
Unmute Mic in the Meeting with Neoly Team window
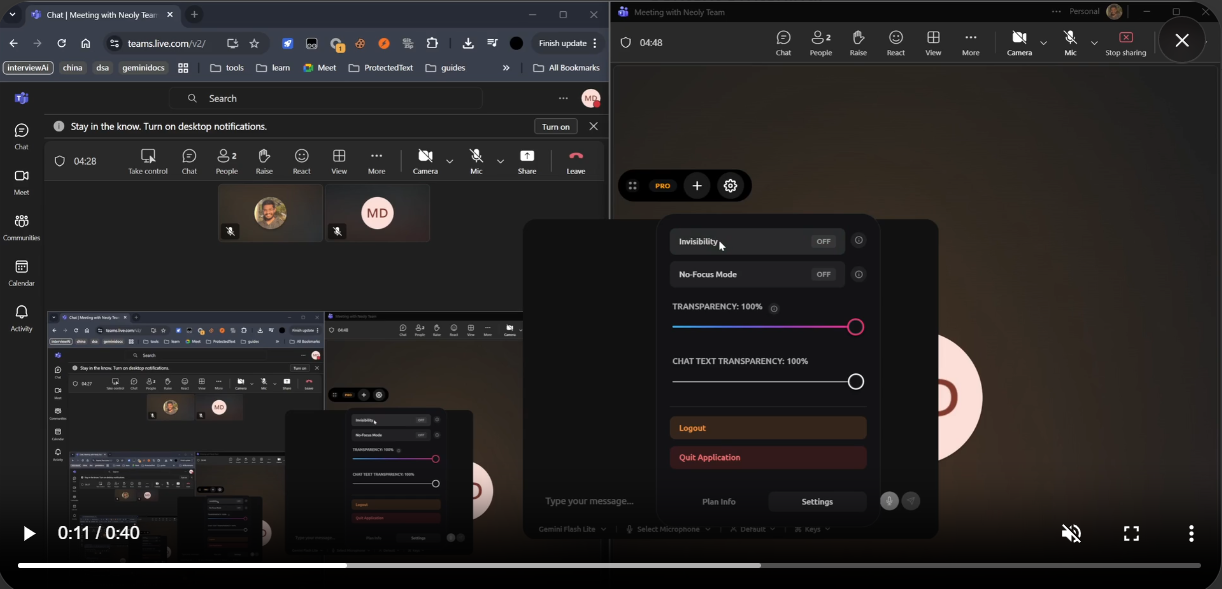coord(1070,43)
